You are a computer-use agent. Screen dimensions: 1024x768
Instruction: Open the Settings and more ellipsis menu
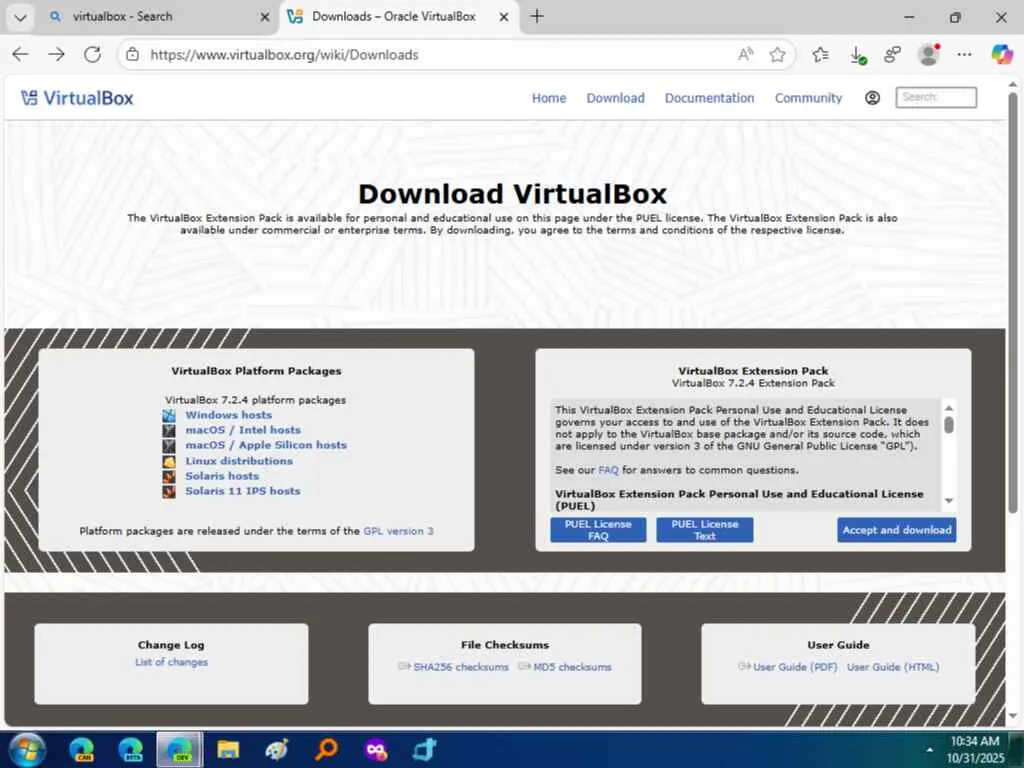(964, 54)
